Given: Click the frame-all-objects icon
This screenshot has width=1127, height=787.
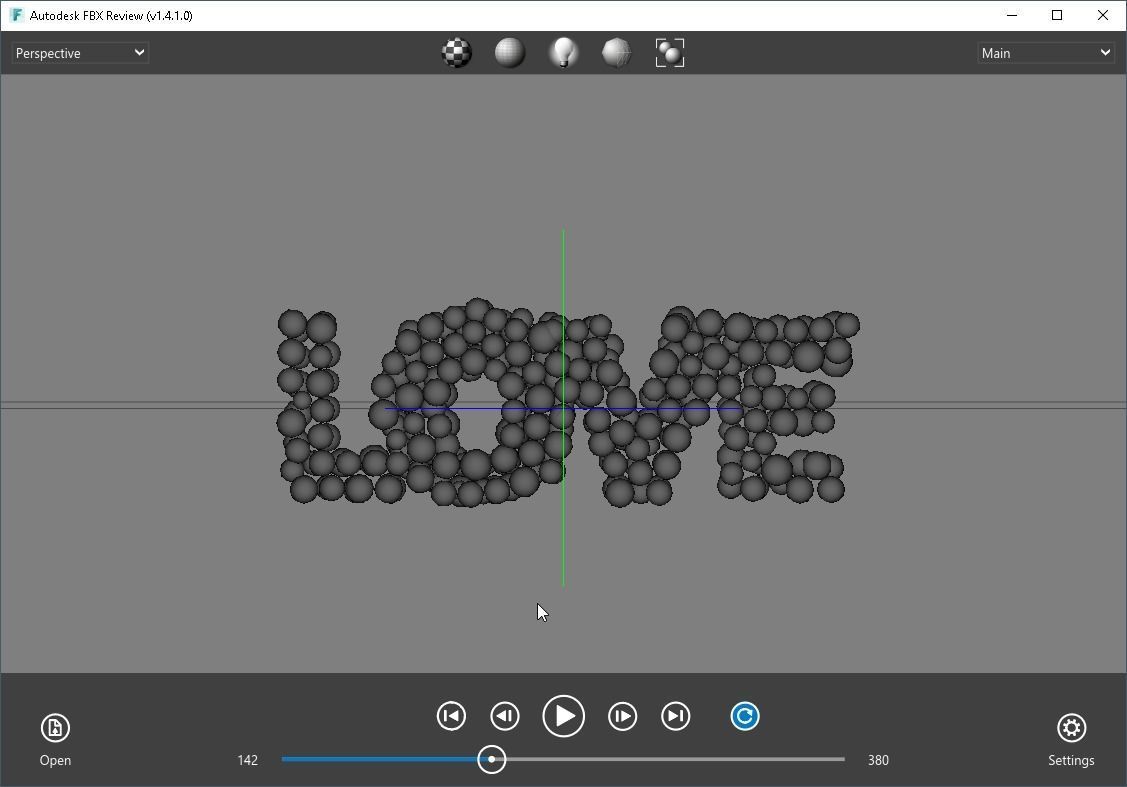Looking at the screenshot, I should (x=670, y=52).
